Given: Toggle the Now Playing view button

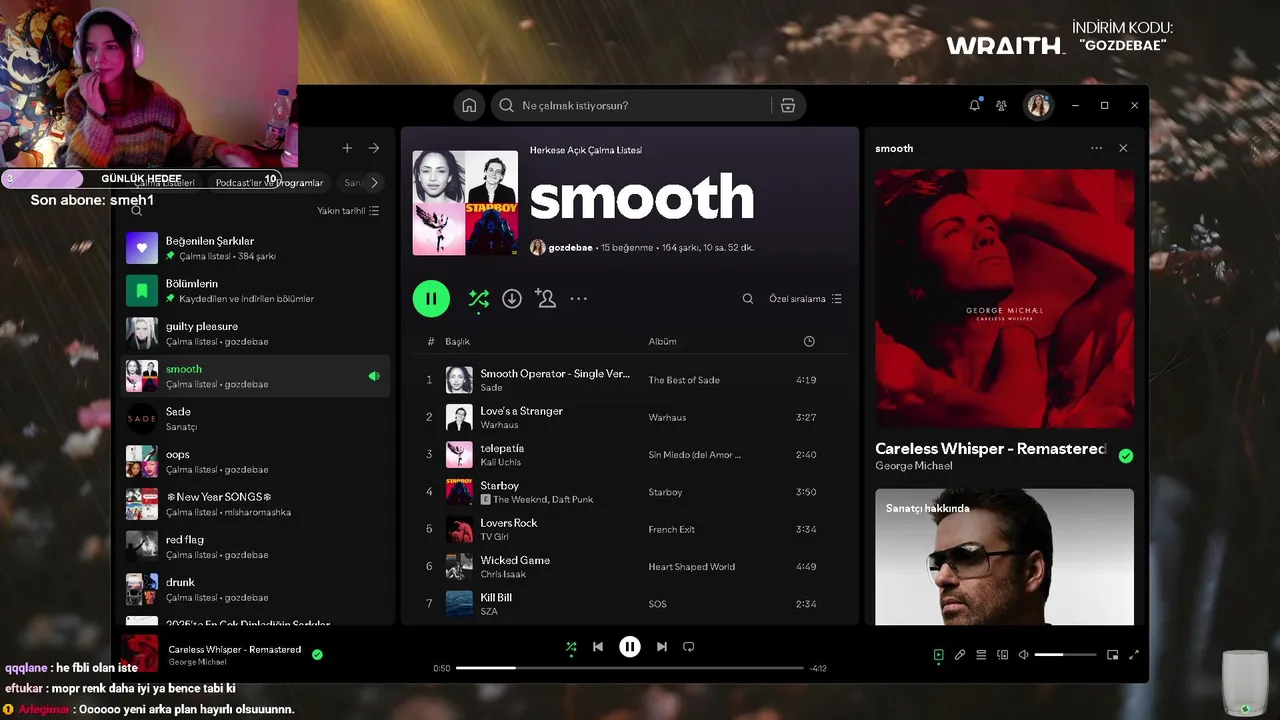Looking at the screenshot, I should pos(938,655).
